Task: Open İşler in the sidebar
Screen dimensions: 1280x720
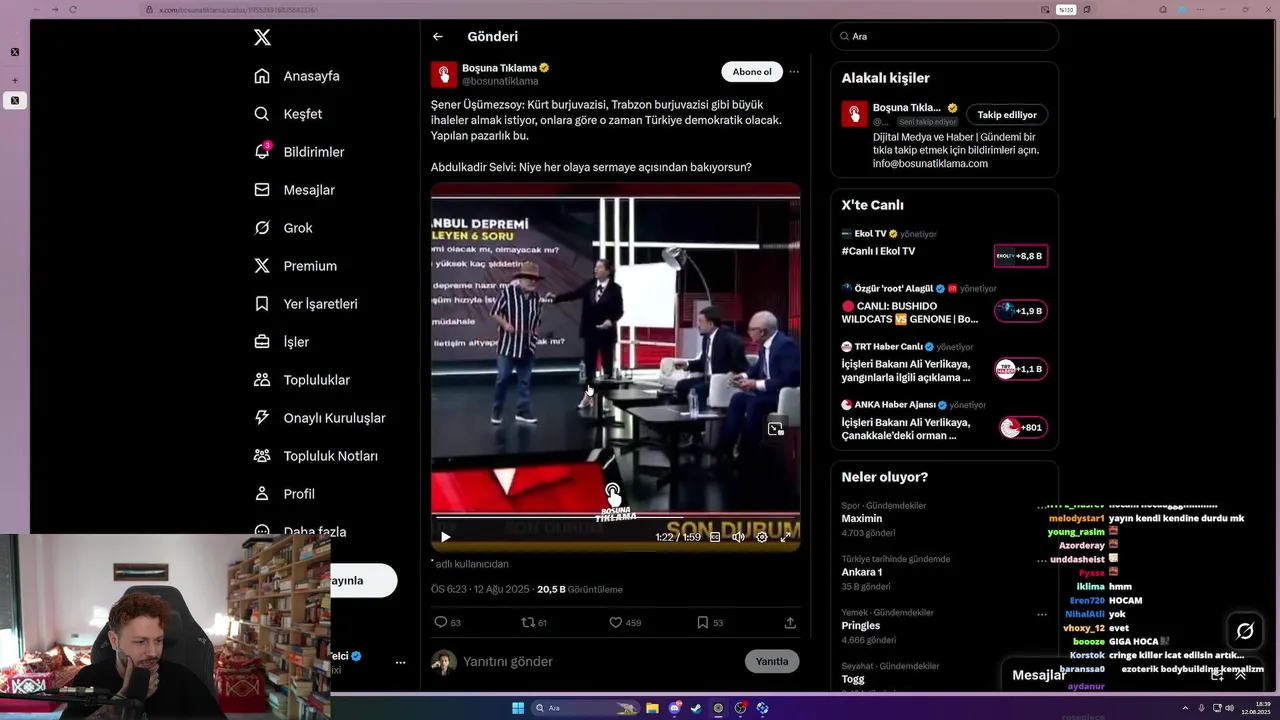Action: tap(282, 342)
